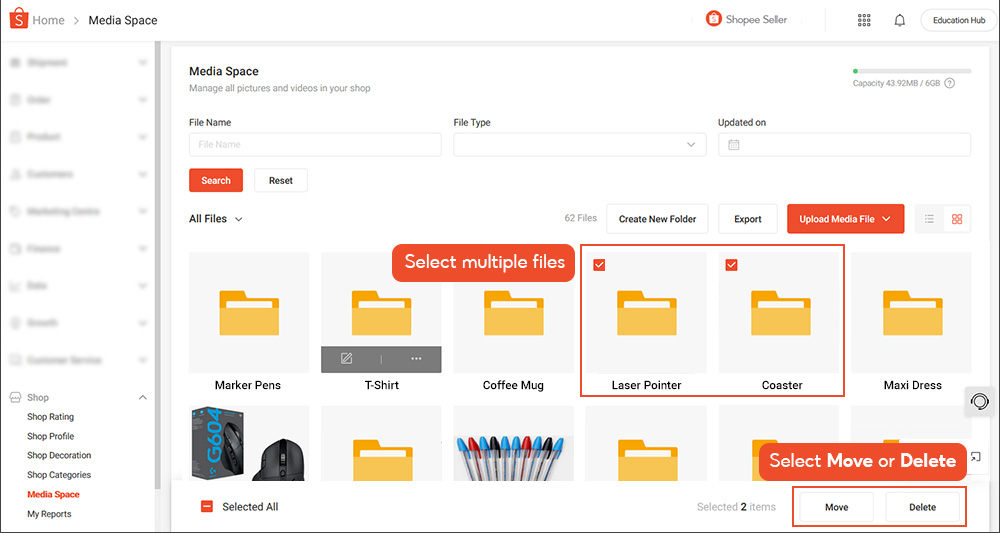Click the Shopee bag logo
The height and width of the screenshot is (533, 1000).
click(18, 20)
